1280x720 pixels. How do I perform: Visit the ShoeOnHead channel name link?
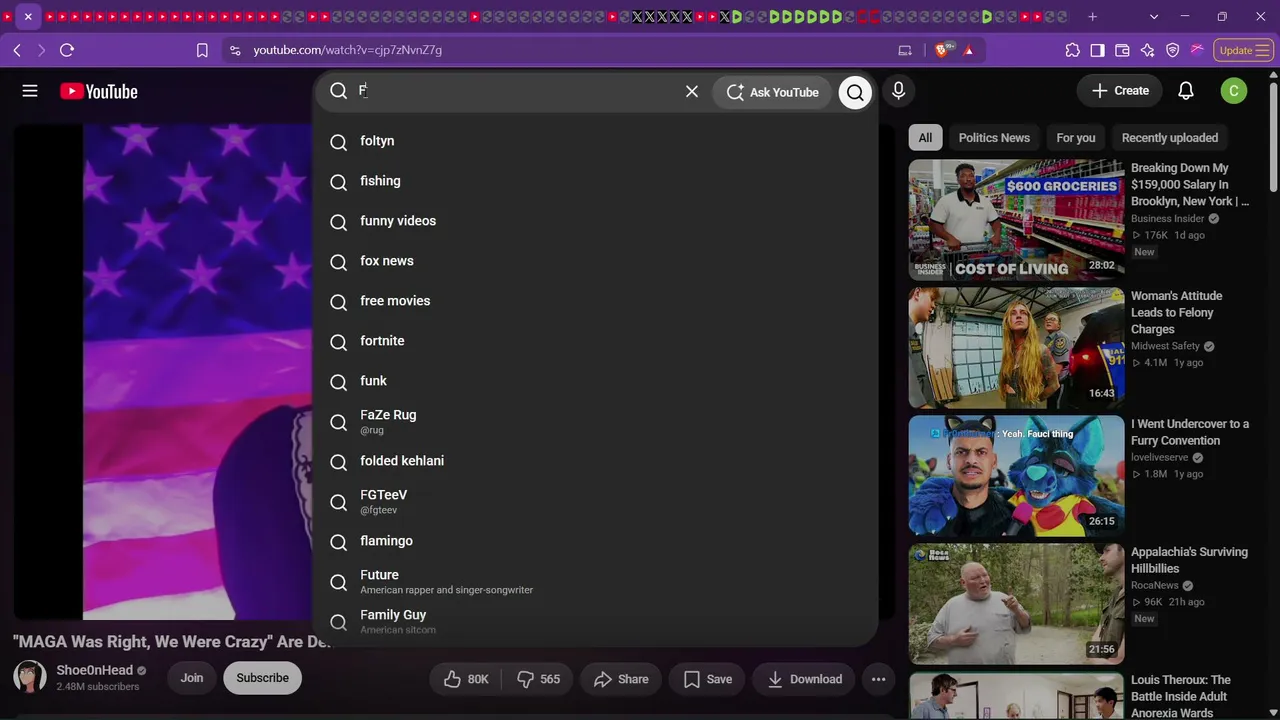point(95,670)
